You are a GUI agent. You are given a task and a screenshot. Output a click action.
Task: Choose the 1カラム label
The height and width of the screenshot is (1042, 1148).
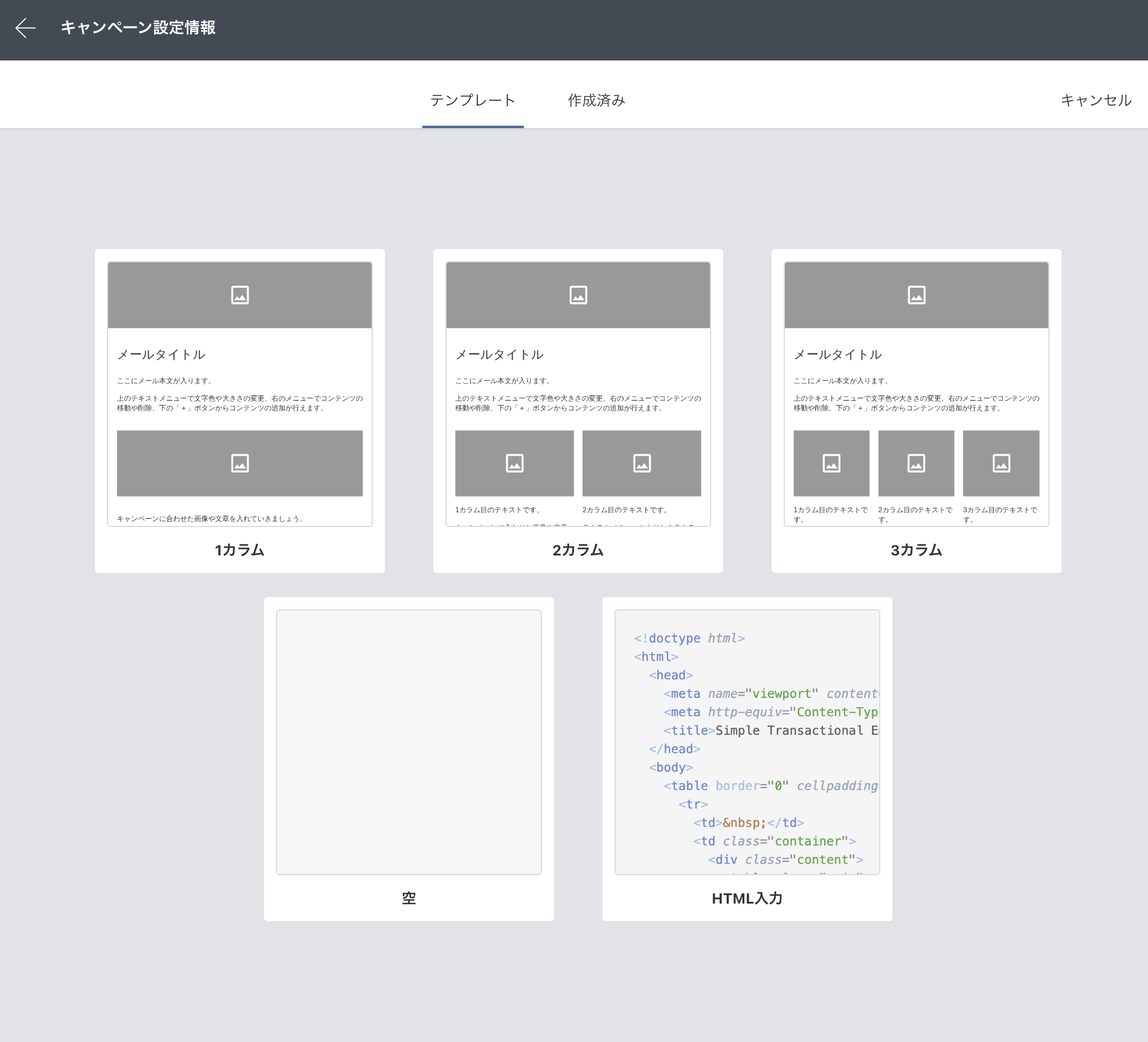240,550
